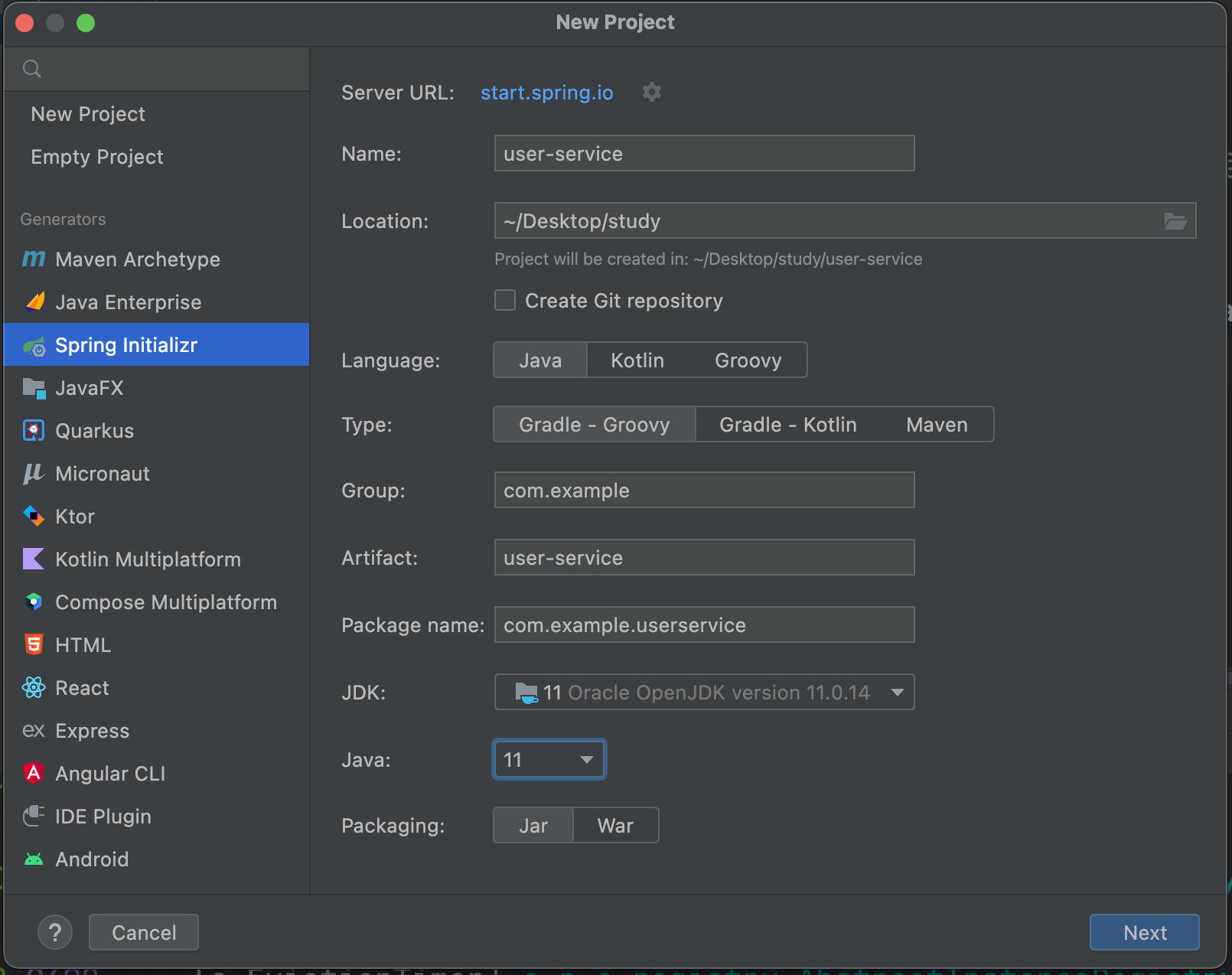This screenshot has width=1232, height=975.
Task: Open the Java version dropdown
Action: click(x=549, y=759)
